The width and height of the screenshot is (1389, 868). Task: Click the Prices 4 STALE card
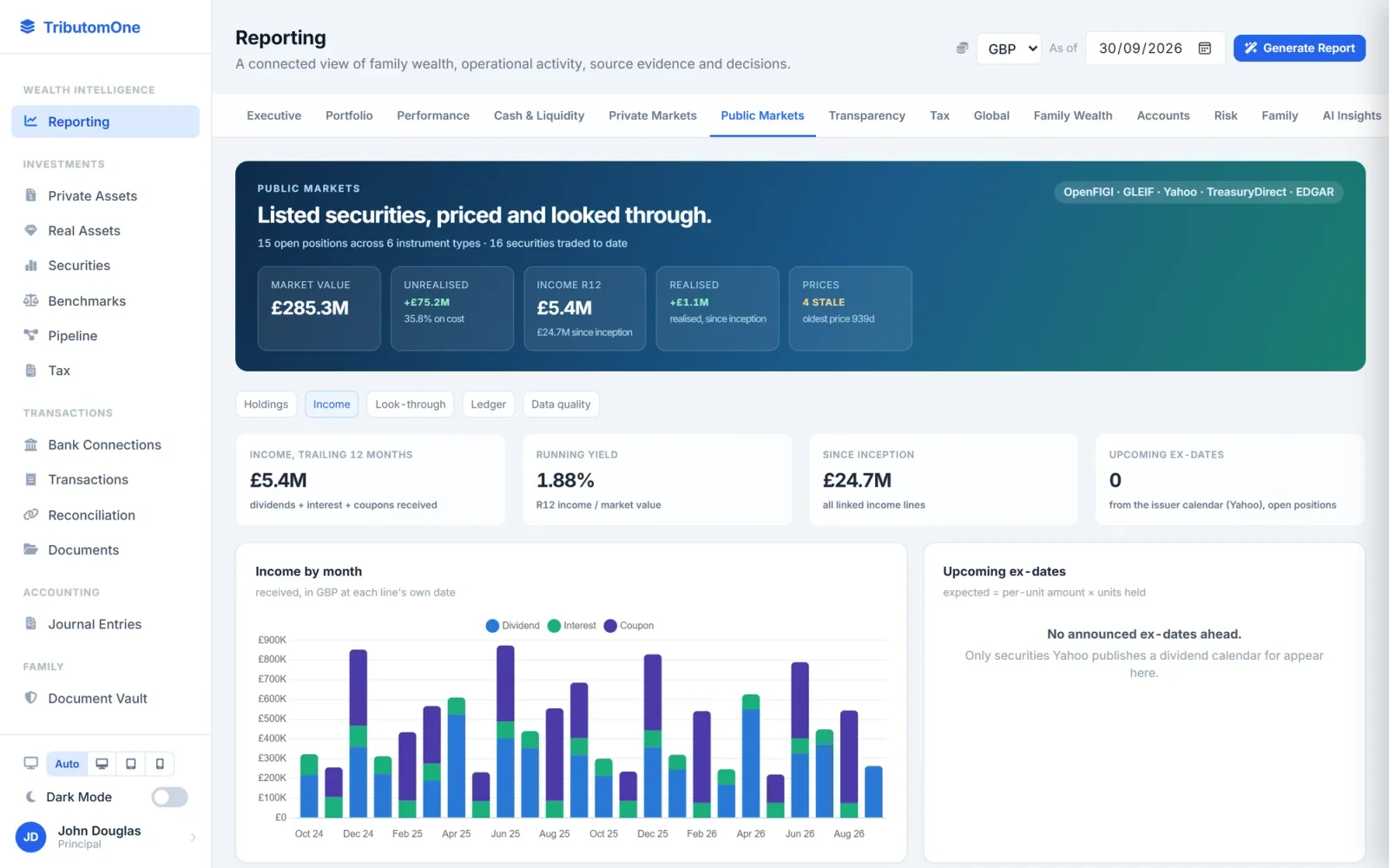(x=850, y=308)
